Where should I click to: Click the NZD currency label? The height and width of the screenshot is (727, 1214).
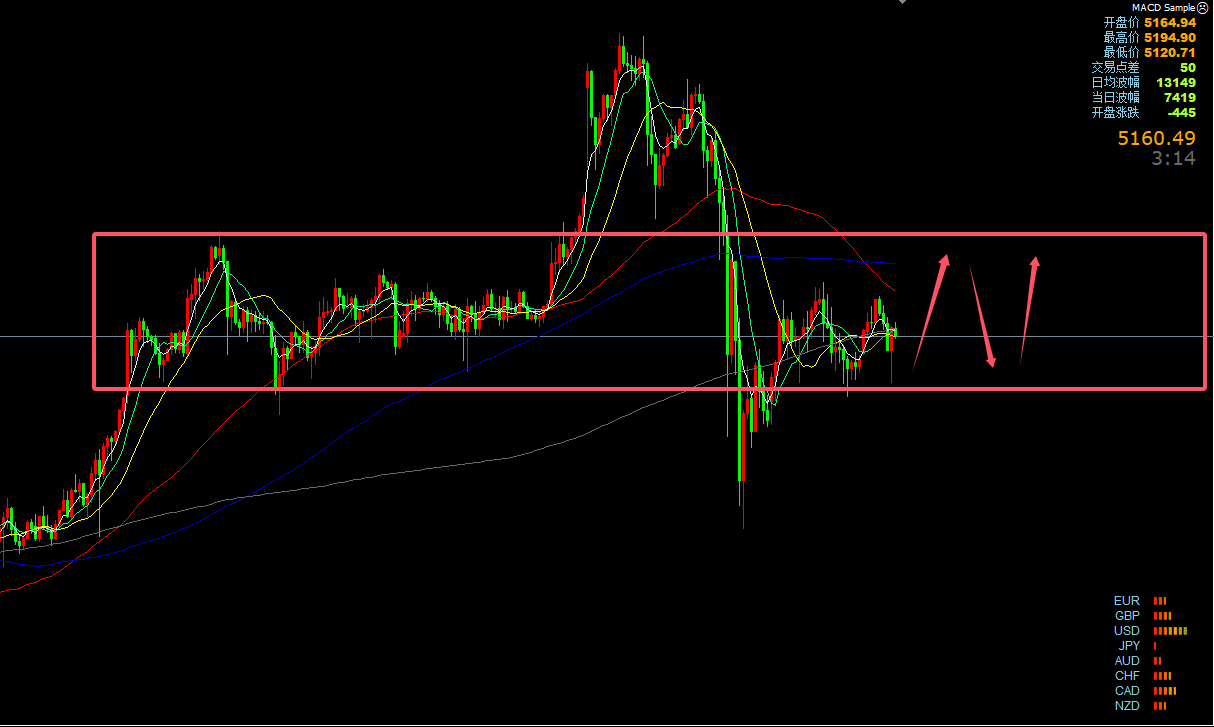click(1127, 706)
